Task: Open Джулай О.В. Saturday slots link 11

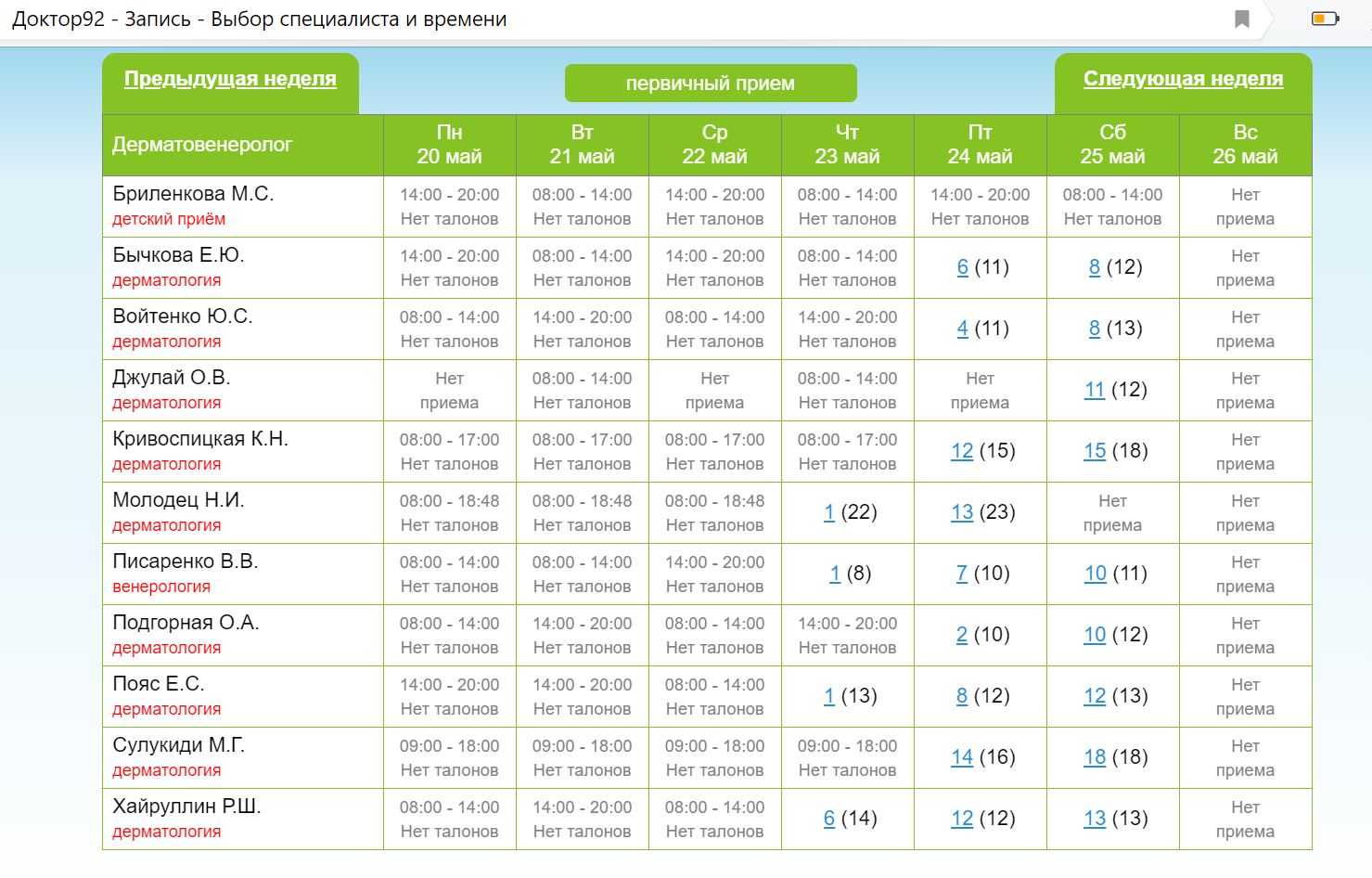Action: point(1095,390)
